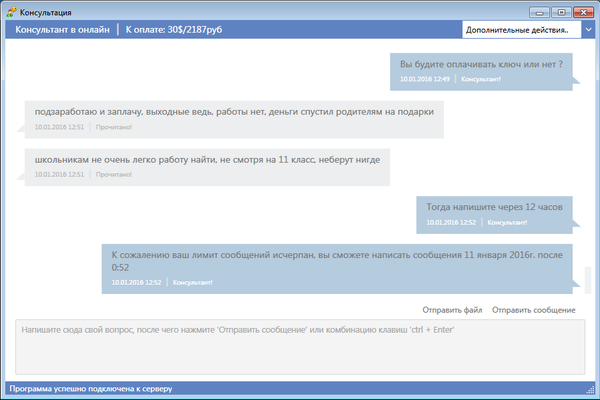Click the chat scrollbar down arrow
The height and width of the screenshot is (400, 600).
click(590, 295)
